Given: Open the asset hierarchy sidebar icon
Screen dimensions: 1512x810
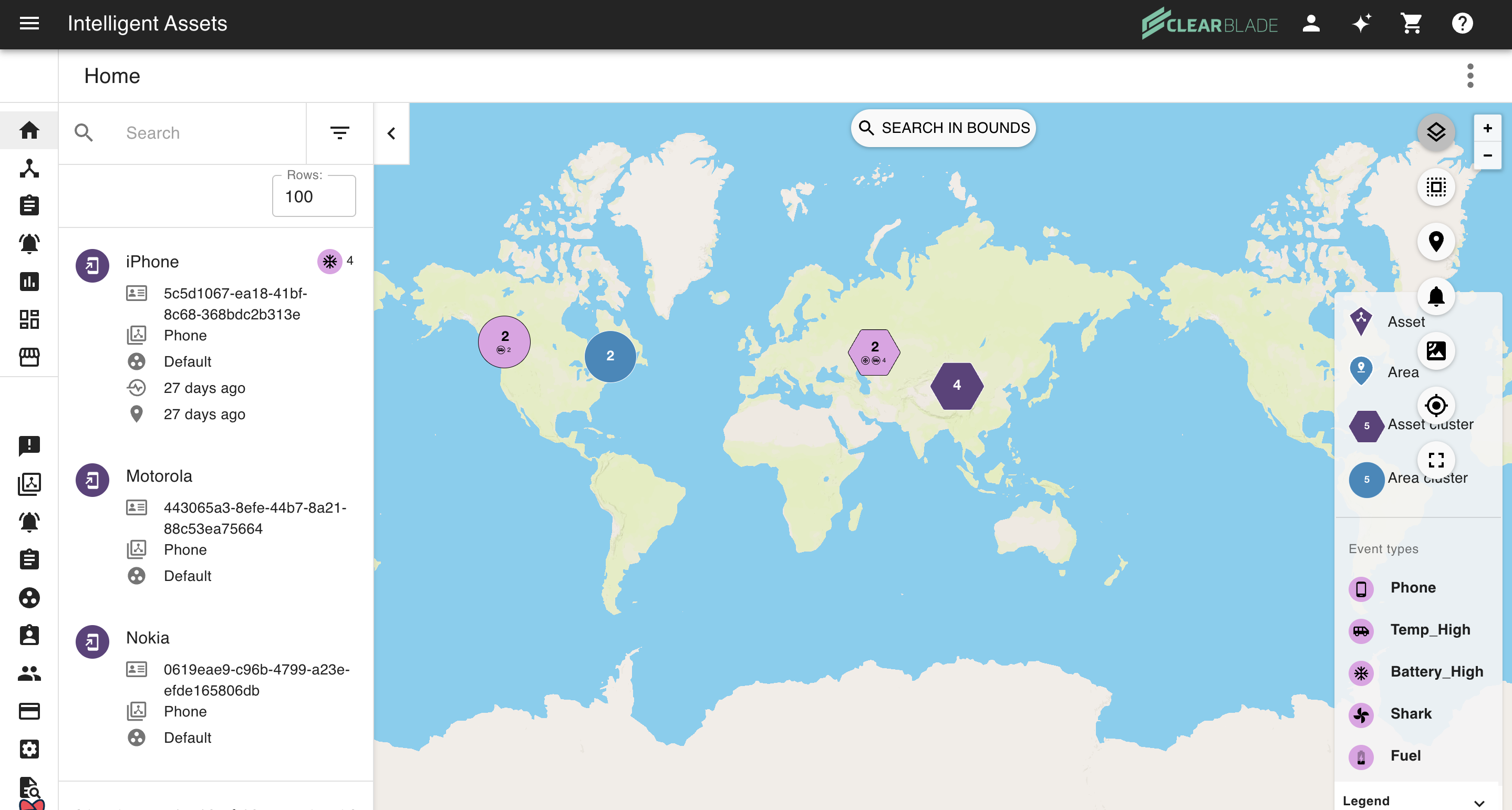Looking at the screenshot, I should click(29, 168).
